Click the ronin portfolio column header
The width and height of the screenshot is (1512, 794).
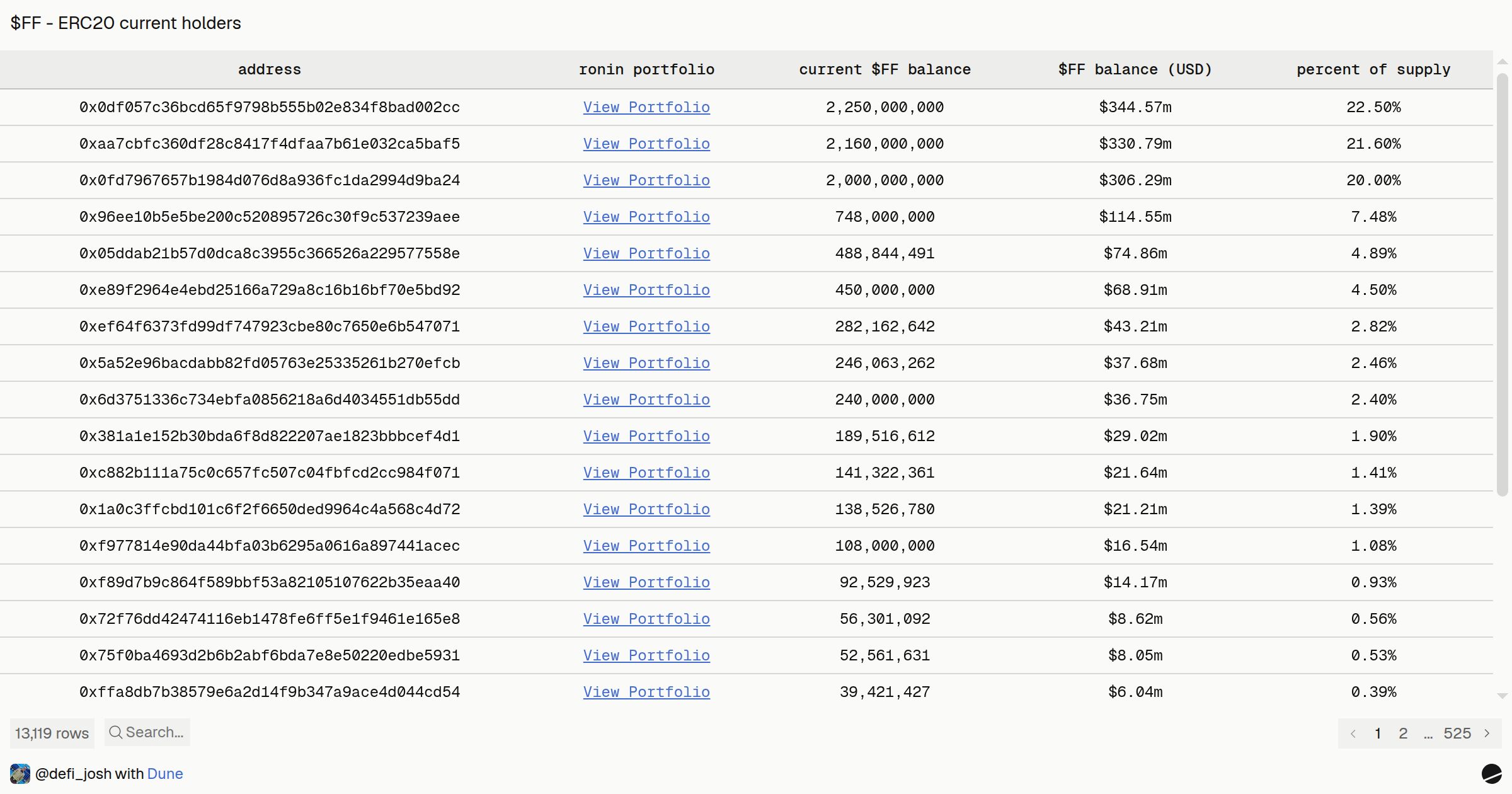[x=646, y=69]
